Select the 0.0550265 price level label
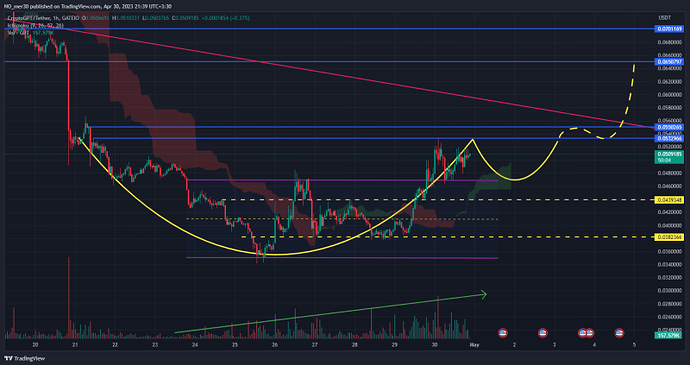Screen dimensions: 690x365 pos(669,127)
